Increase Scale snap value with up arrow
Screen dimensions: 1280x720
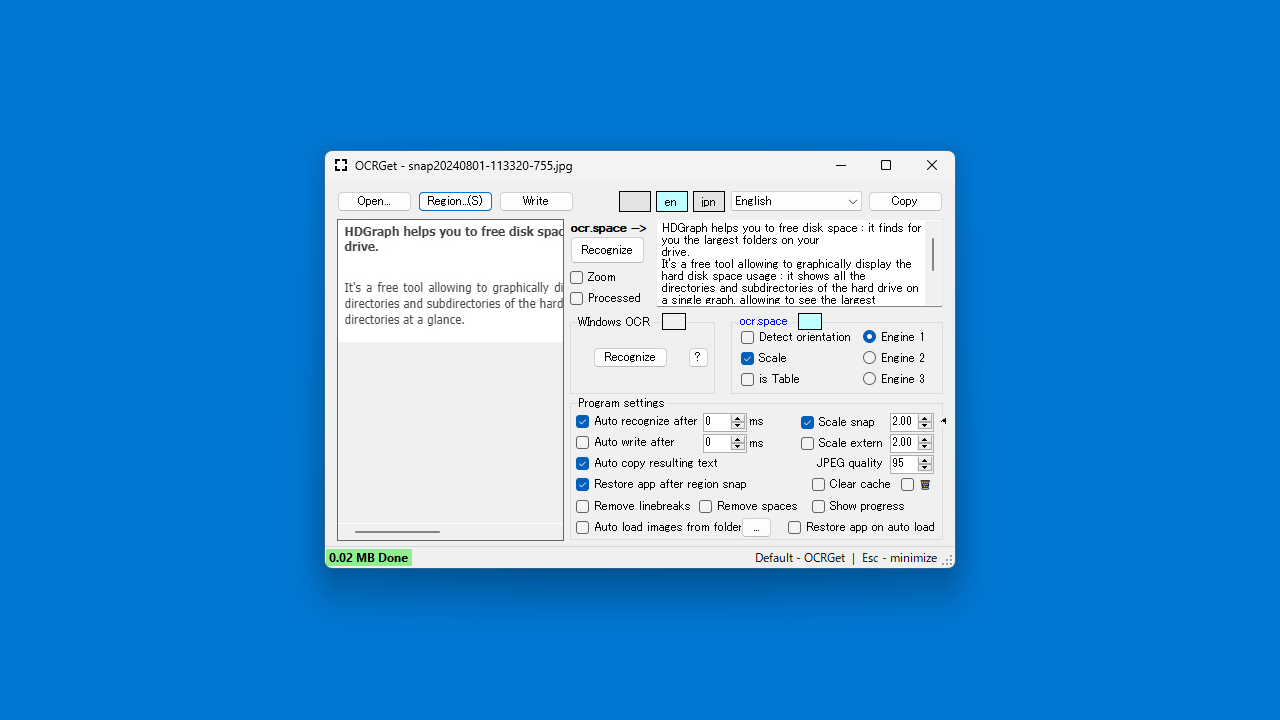926,418
